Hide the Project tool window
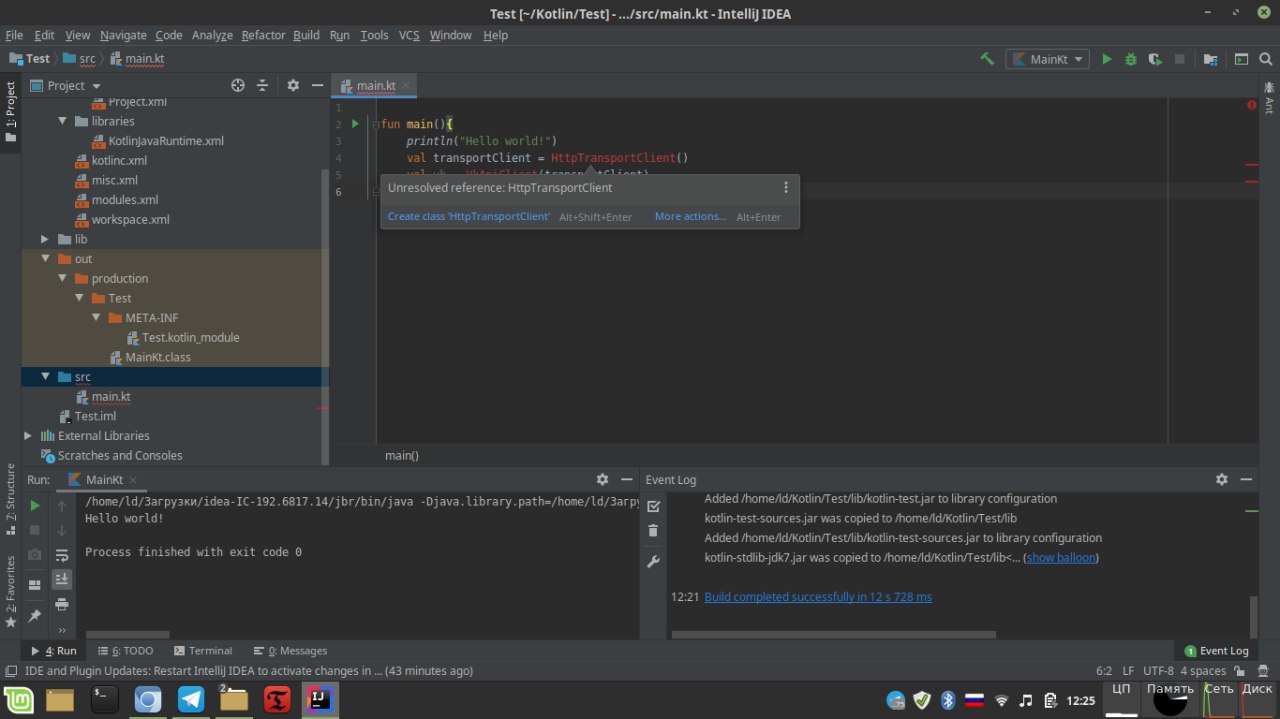This screenshot has width=1280, height=719. [x=316, y=86]
